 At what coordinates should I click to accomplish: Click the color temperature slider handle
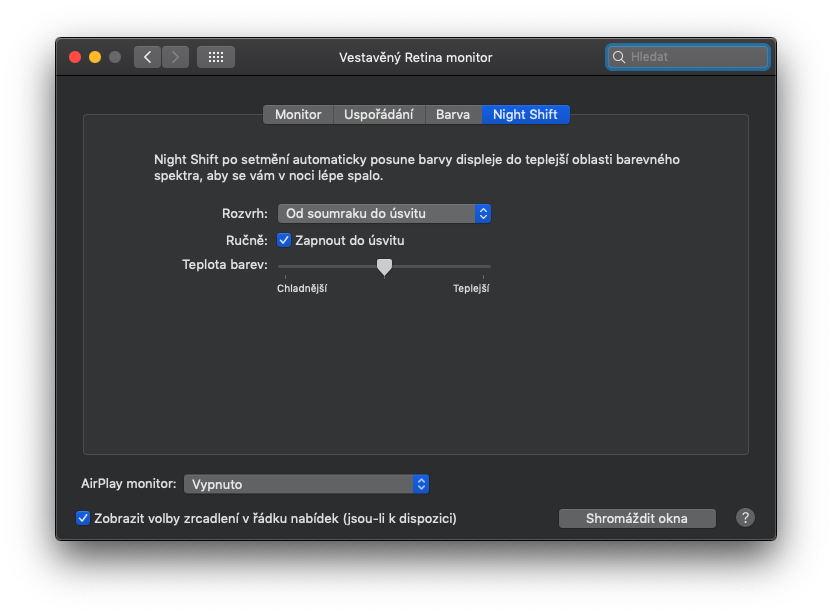click(384, 266)
